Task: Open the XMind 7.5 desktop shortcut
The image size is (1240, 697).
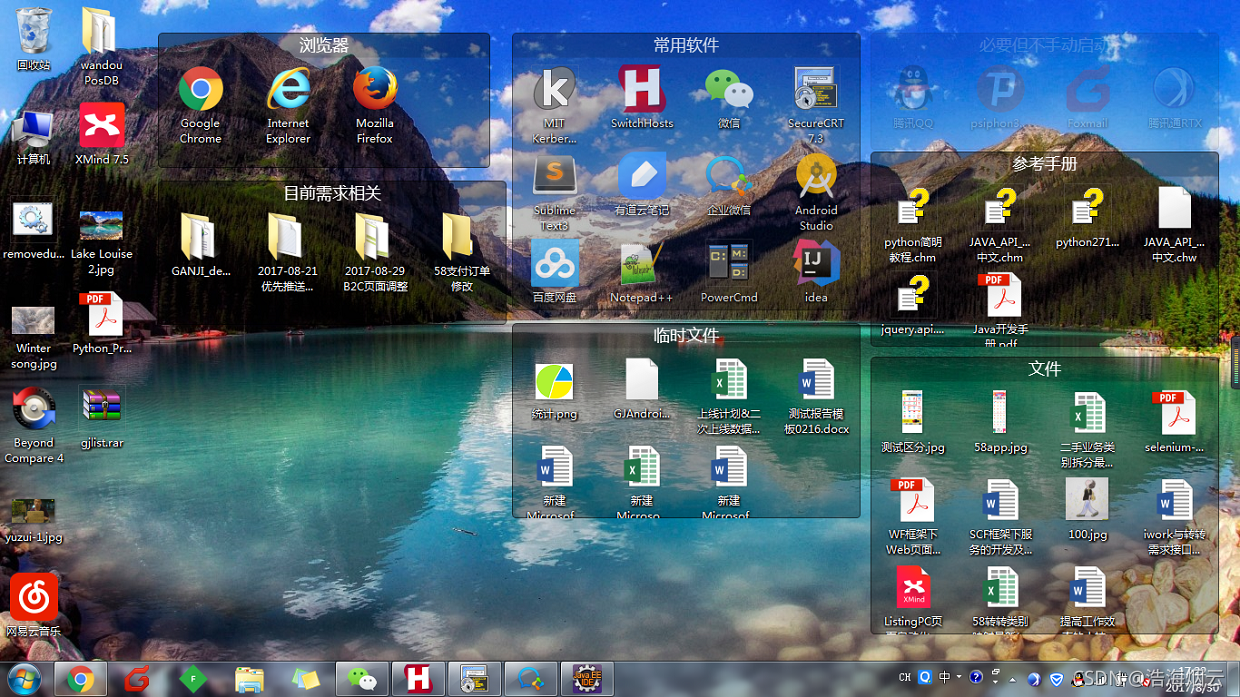Action: 102,126
